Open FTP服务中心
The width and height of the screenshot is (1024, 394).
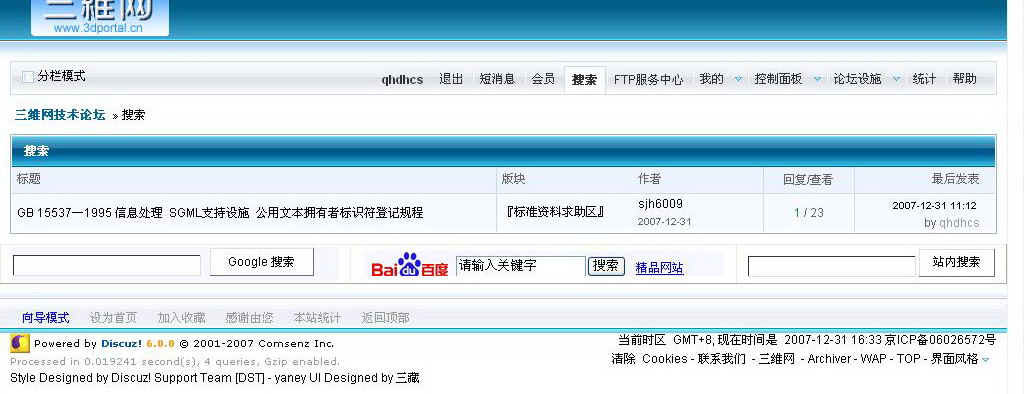648,80
